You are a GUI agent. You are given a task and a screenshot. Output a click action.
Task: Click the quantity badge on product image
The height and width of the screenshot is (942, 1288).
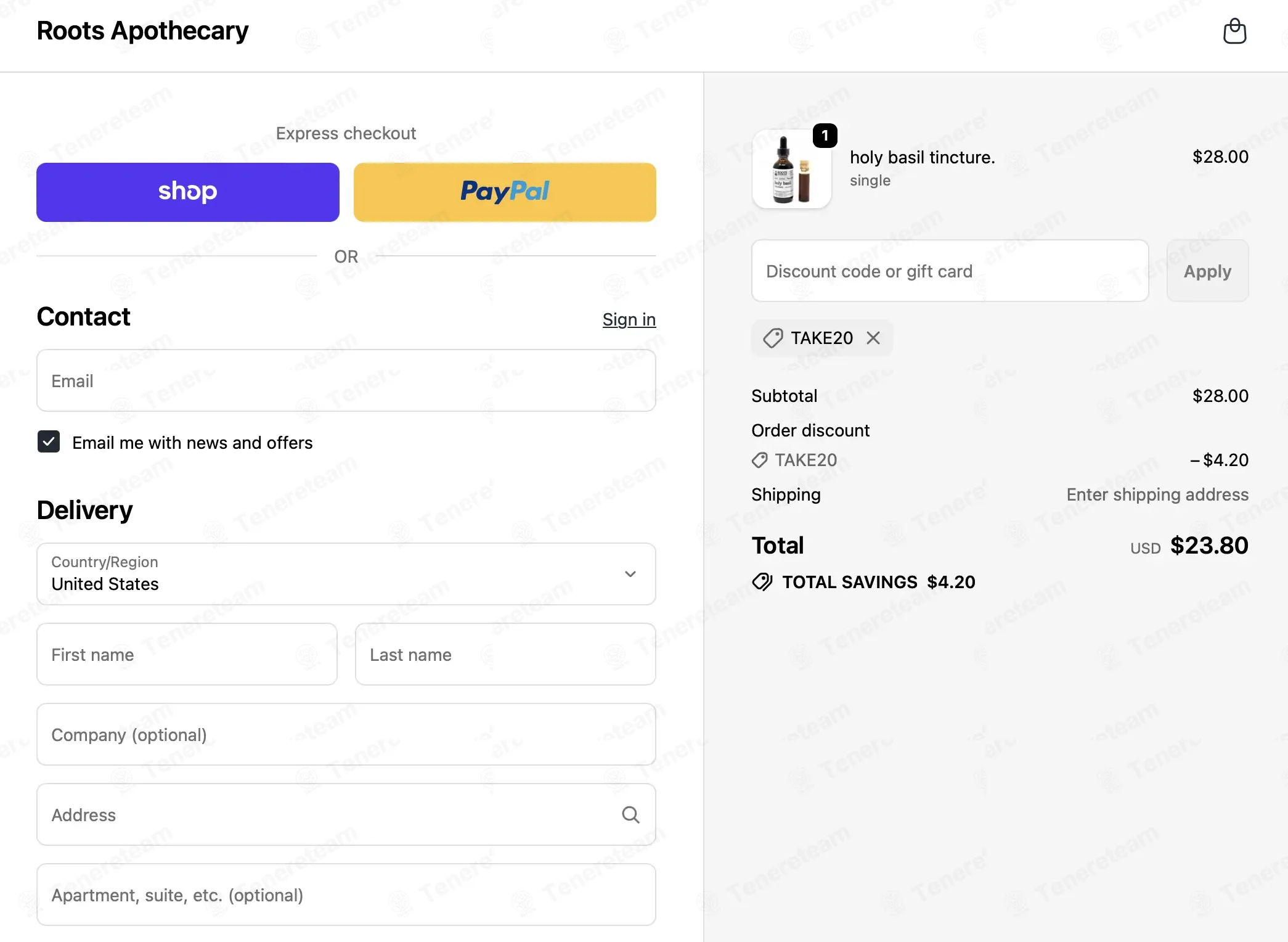pos(825,136)
